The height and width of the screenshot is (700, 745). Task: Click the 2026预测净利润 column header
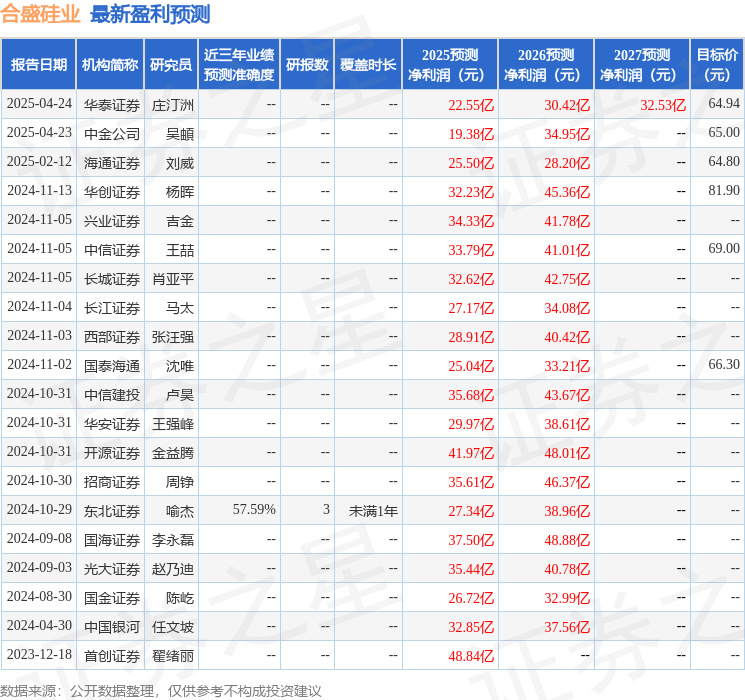pyautogui.click(x=545, y=64)
